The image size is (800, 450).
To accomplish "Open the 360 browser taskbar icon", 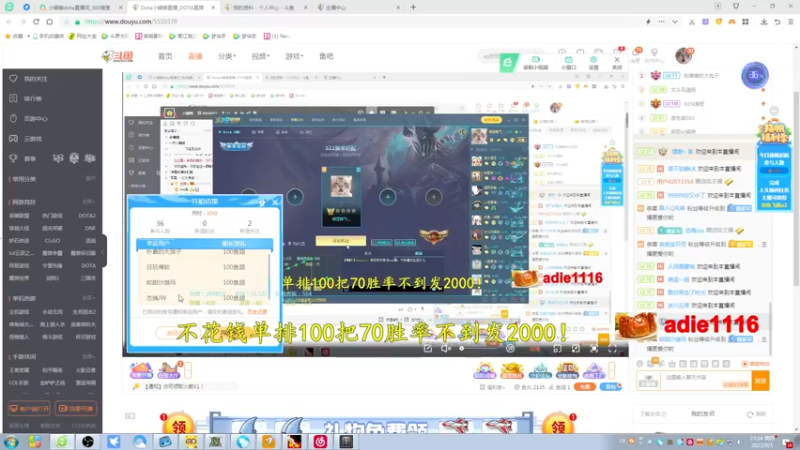I will [x=62, y=442].
